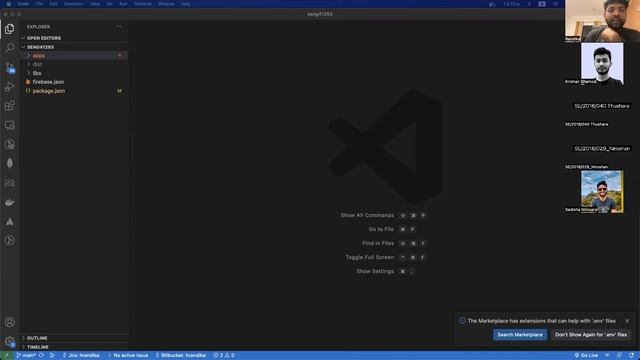Screen dimensions: 640x360
Task: Open the Explorer view in activity bar
Action: pyautogui.click(x=9, y=29)
